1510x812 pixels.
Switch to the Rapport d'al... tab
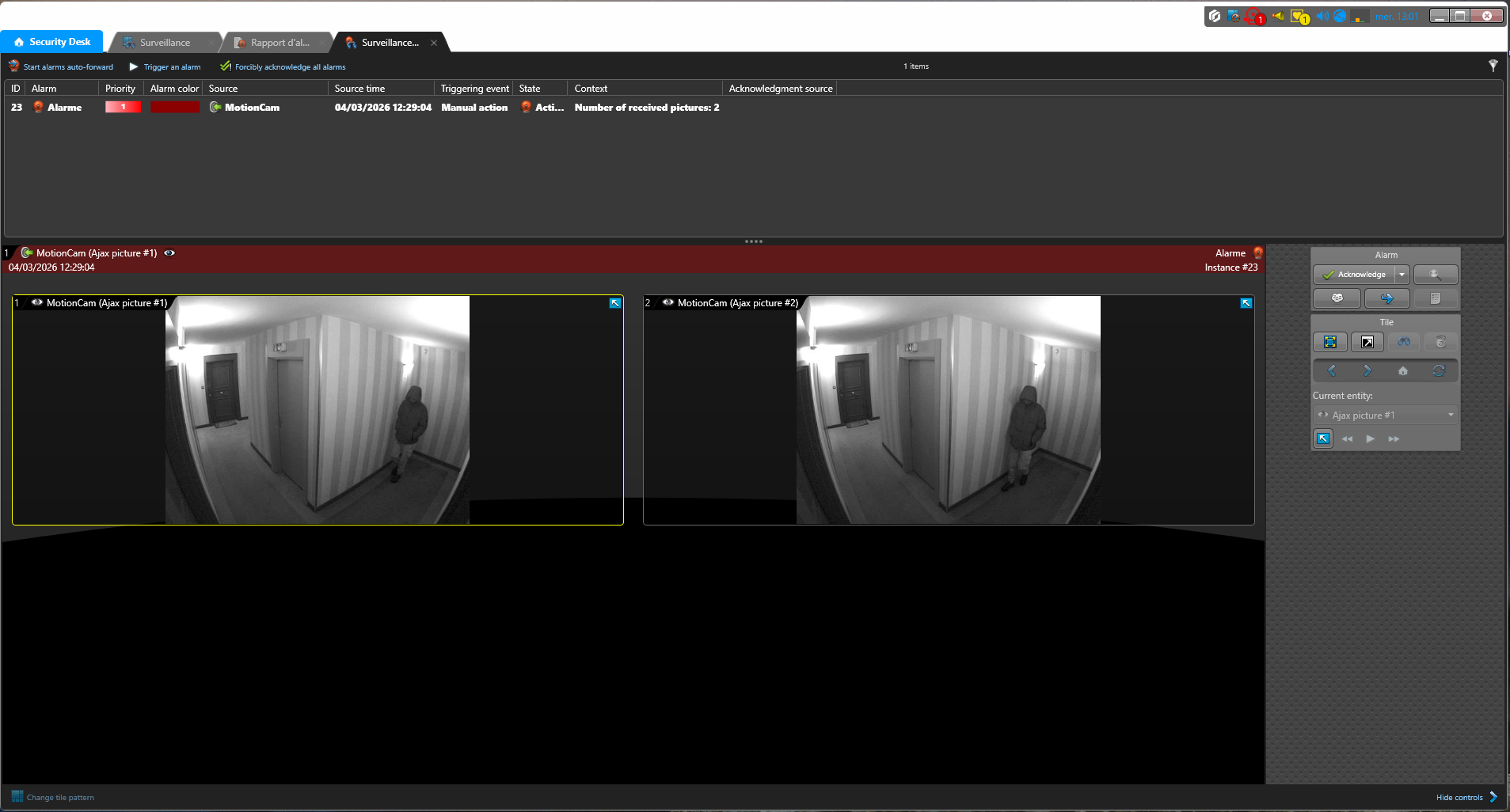click(x=279, y=43)
